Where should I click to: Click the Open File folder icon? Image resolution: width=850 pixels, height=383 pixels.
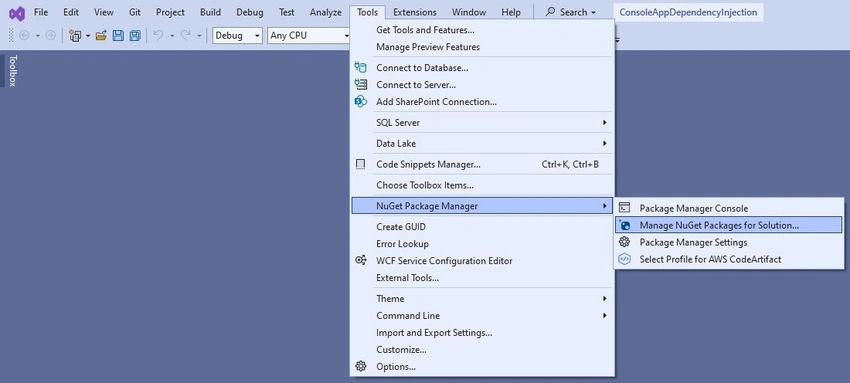pyautogui.click(x=101, y=36)
